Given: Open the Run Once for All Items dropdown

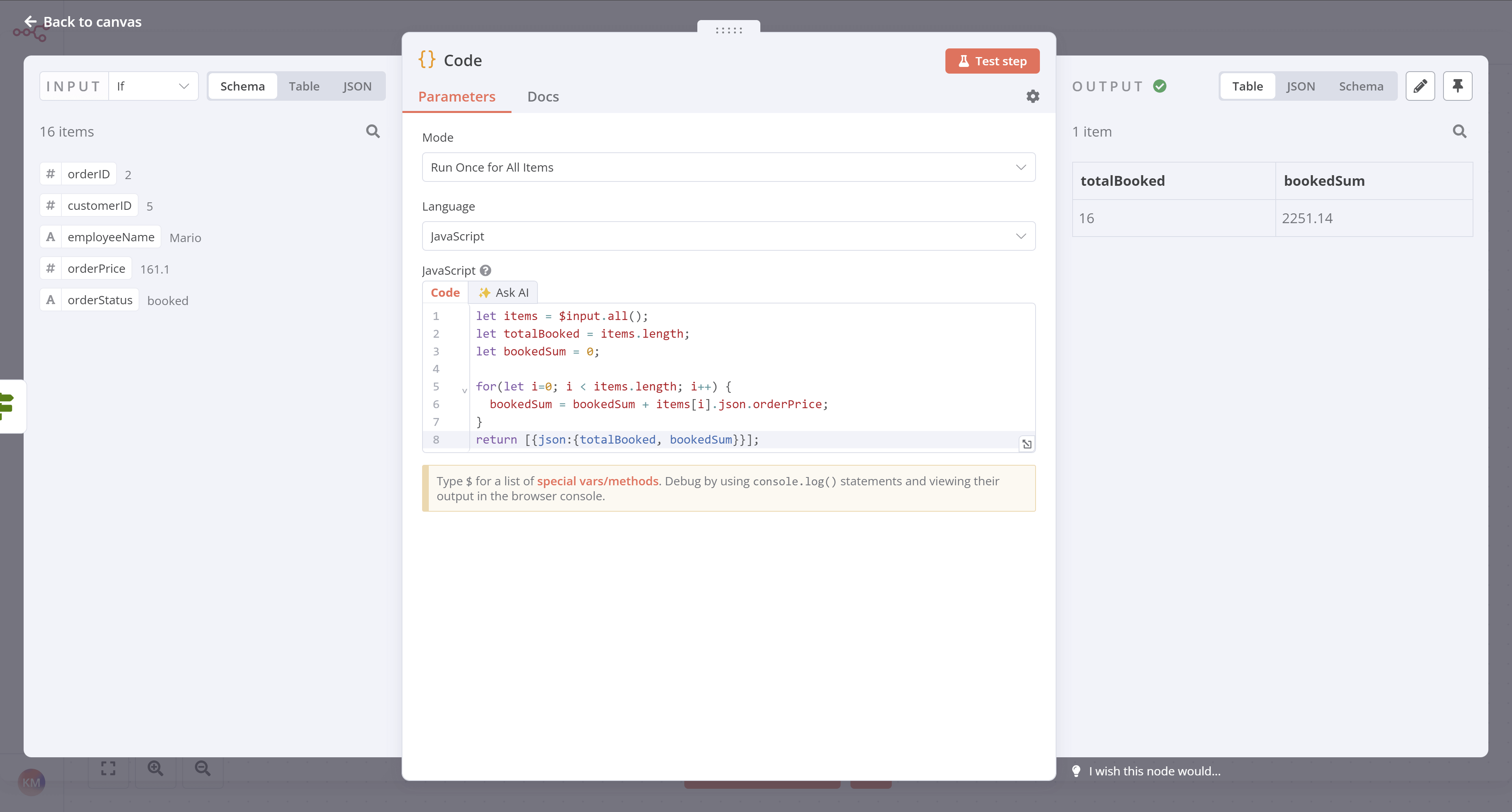Looking at the screenshot, I should point(728,167).
